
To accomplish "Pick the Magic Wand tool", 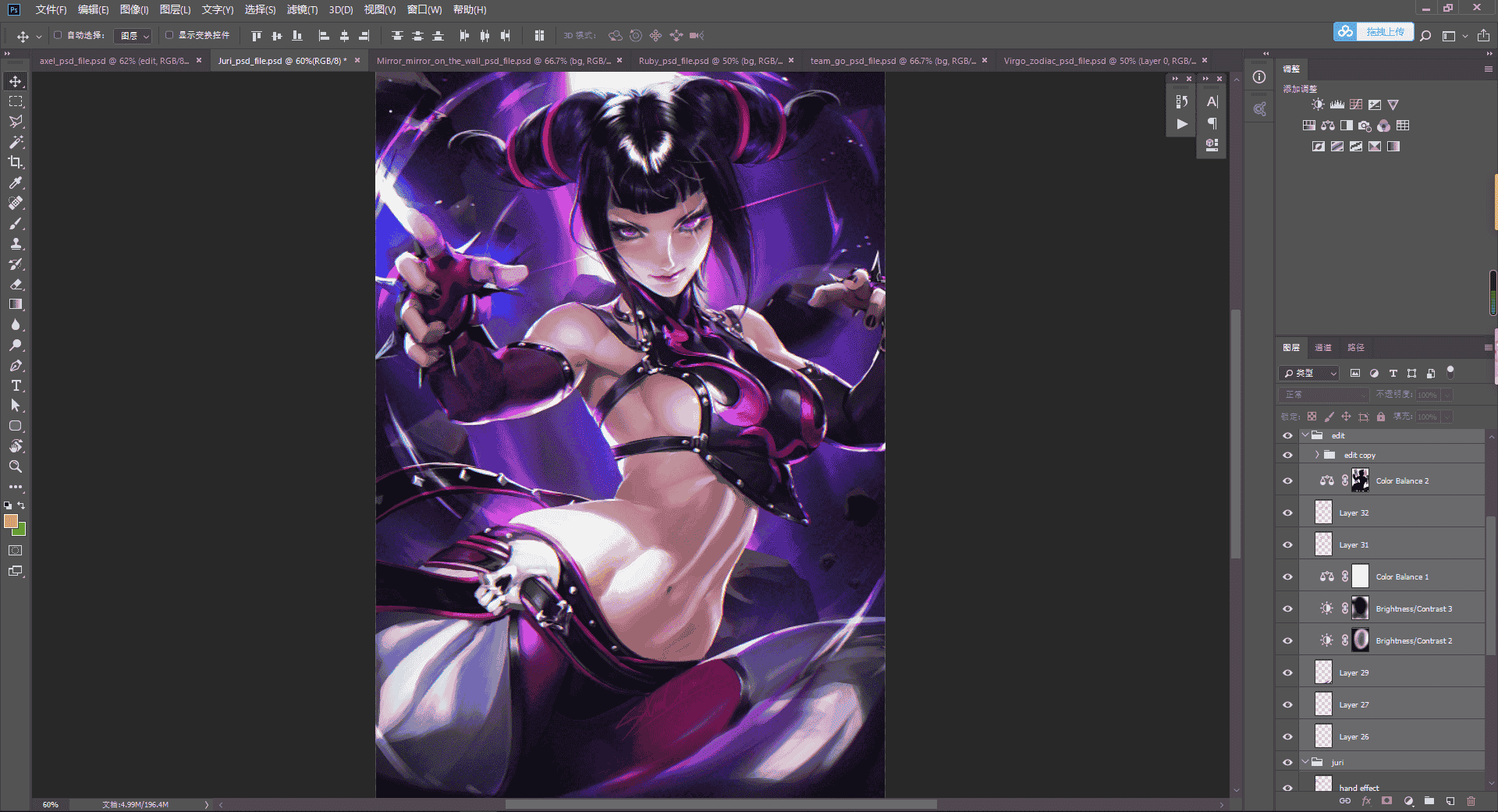I will [x=16, y=142].
